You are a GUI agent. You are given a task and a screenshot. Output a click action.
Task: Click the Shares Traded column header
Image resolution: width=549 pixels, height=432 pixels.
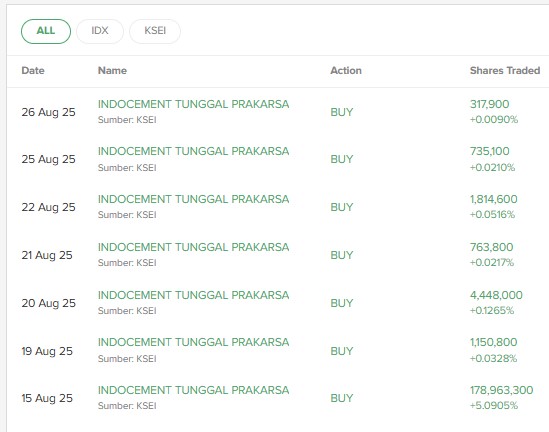click(505, 71)
